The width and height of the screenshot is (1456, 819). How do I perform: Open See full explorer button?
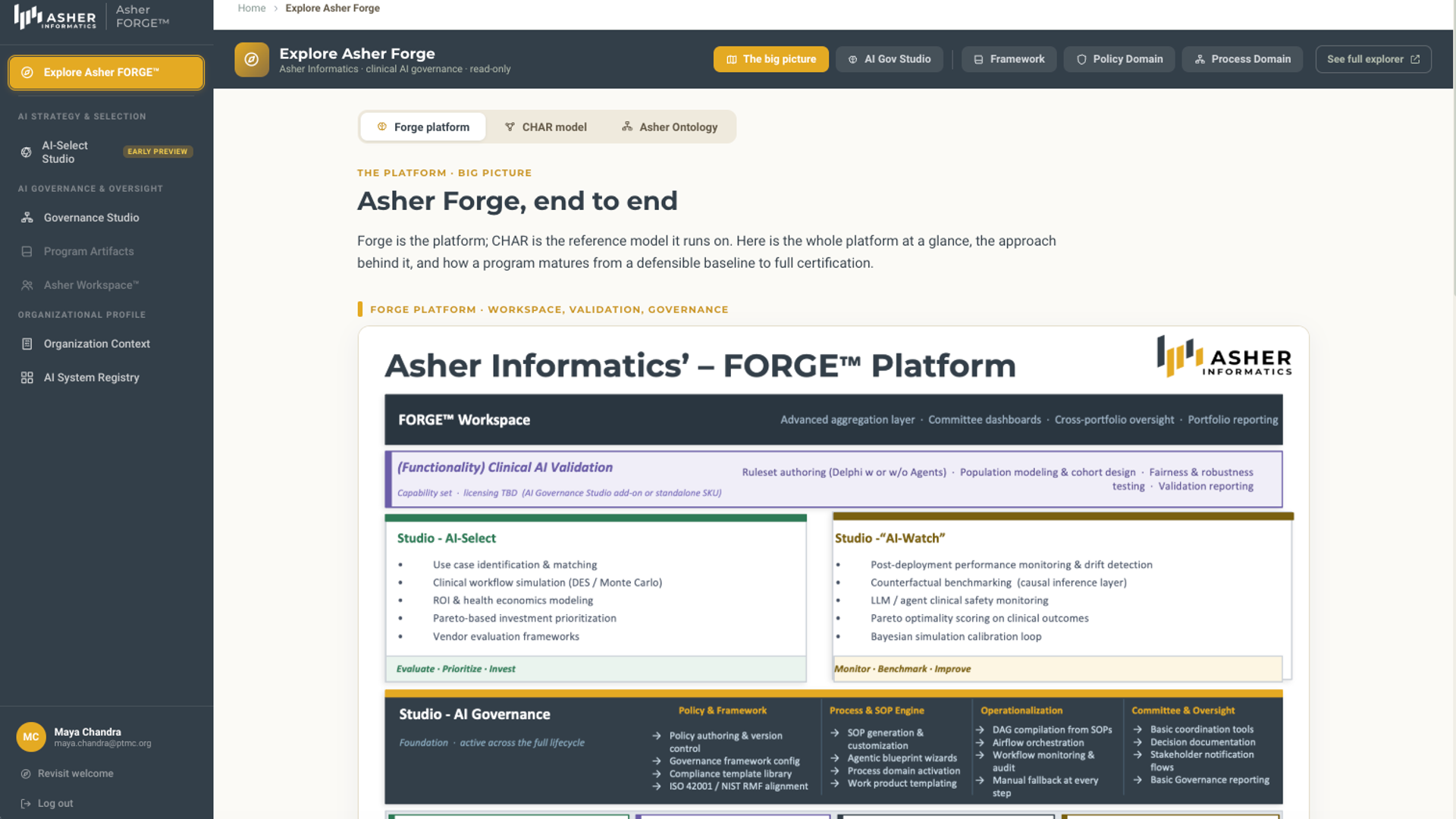click(1373, 59)
